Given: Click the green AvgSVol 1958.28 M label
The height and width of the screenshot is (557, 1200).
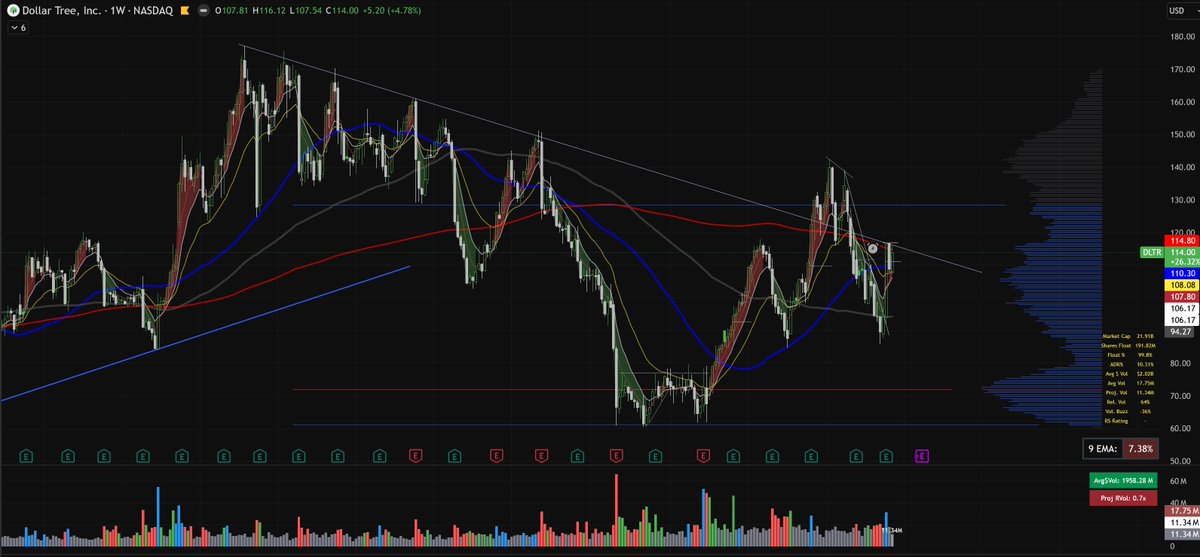Looking at the screenshot, I should pos(1124,481).
